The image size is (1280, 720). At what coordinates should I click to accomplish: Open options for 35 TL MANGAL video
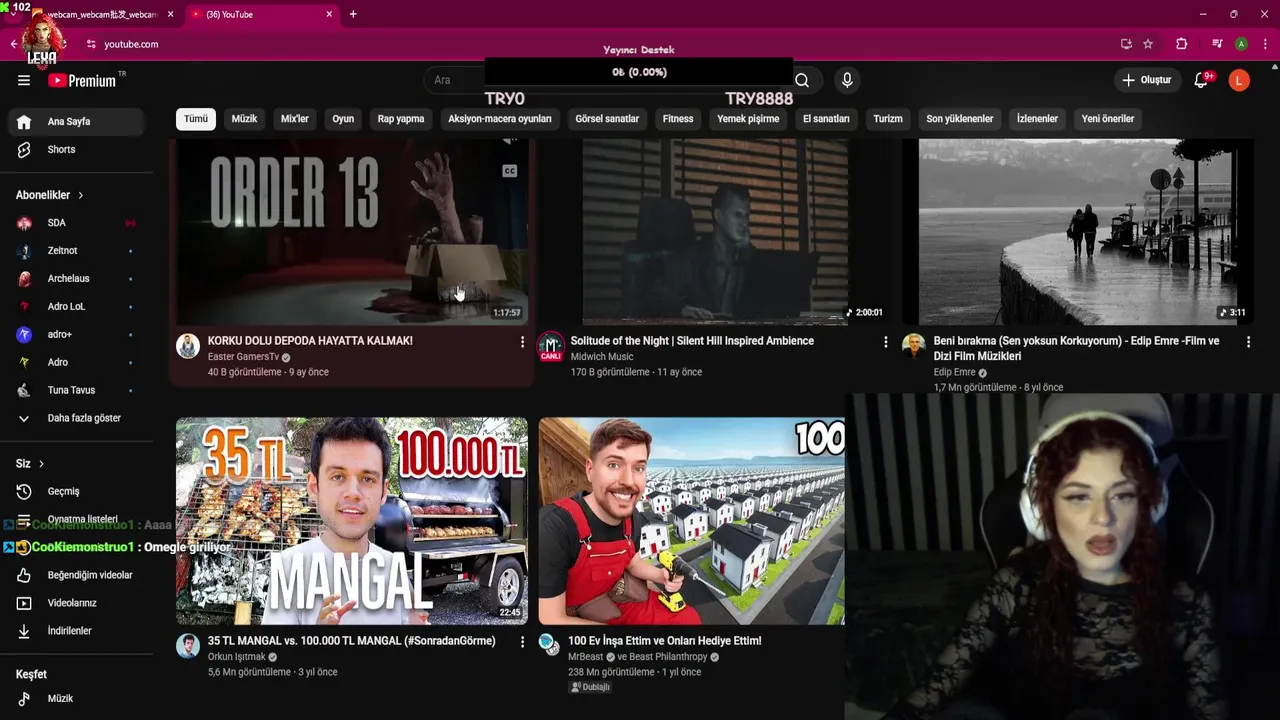pyautogui.click(x=522, y=642)
